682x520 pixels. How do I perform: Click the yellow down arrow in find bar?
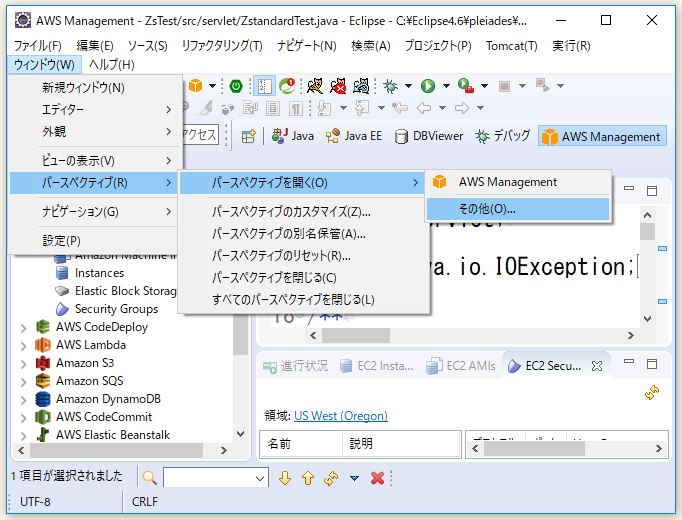point(285,478)
